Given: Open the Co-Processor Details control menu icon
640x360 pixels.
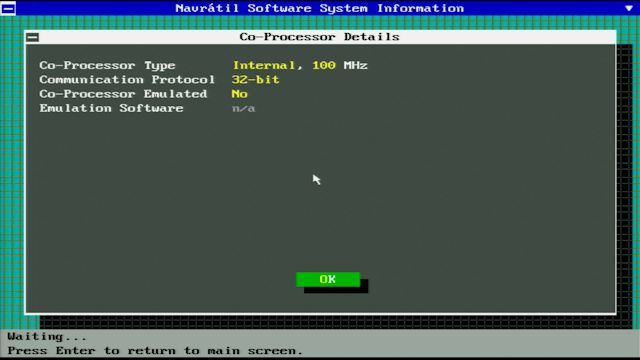Looking at the screenshot, I should tap(33, 38).
